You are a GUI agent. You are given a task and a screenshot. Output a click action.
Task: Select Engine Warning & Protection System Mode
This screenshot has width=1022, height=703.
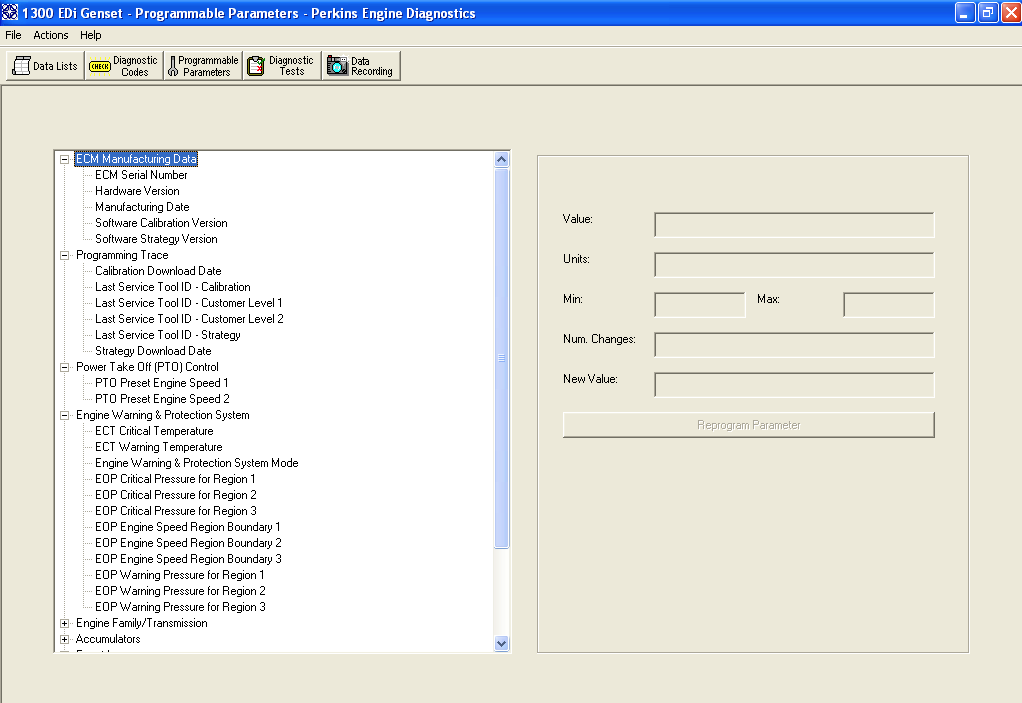[x=197, y=463]
